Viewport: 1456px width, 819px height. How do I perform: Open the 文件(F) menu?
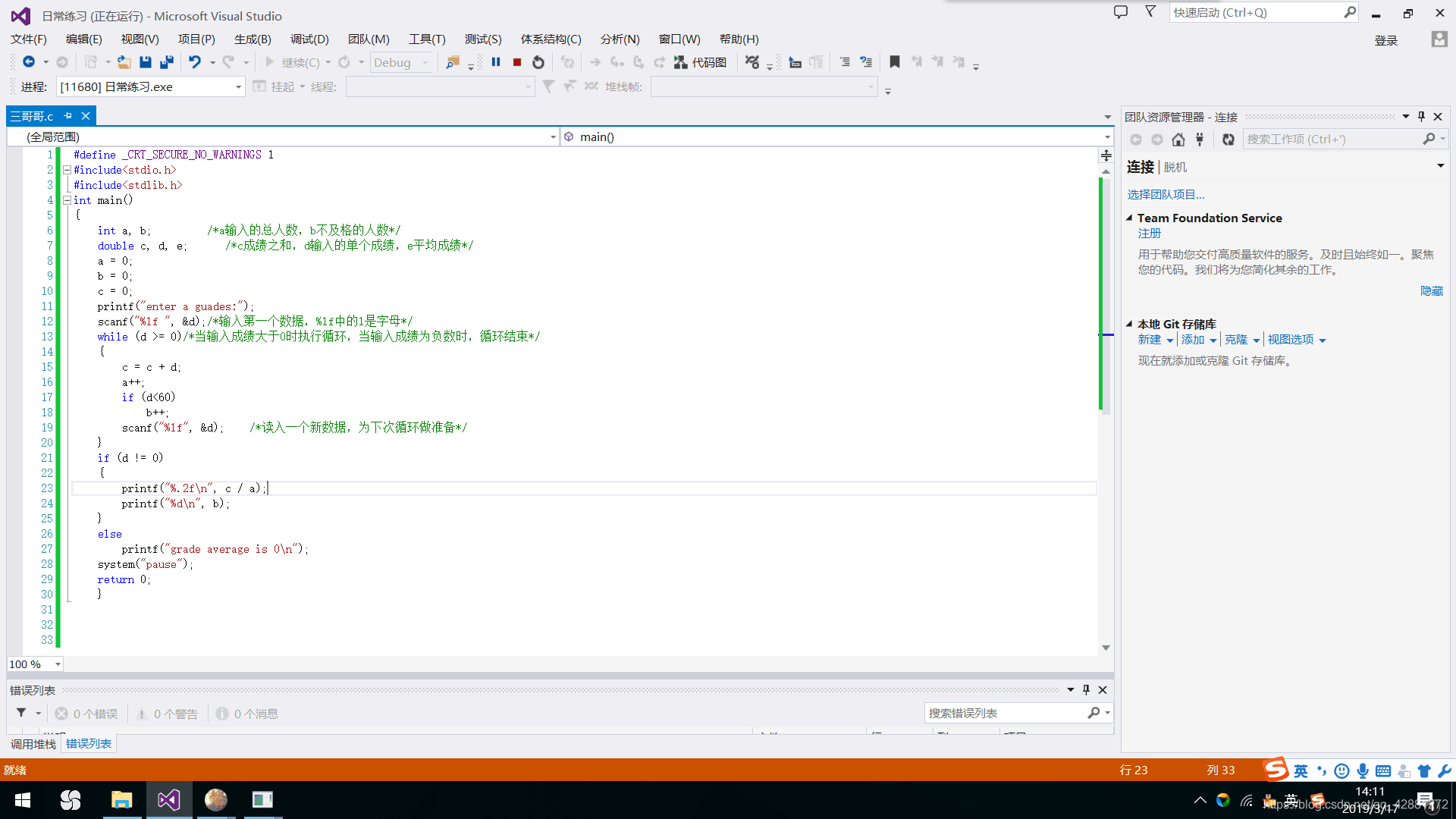29,39
